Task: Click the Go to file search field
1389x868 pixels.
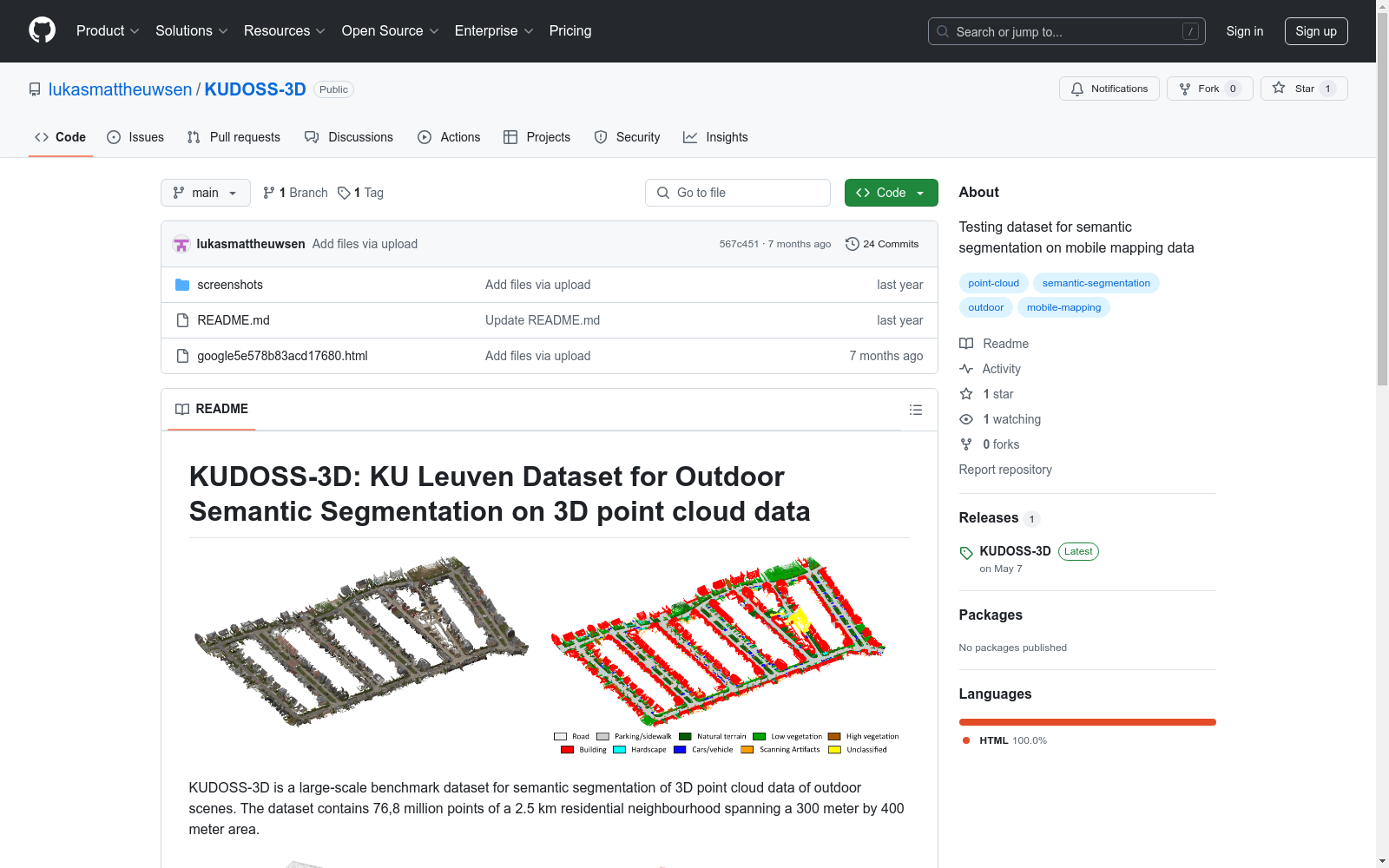Action: 738,193
